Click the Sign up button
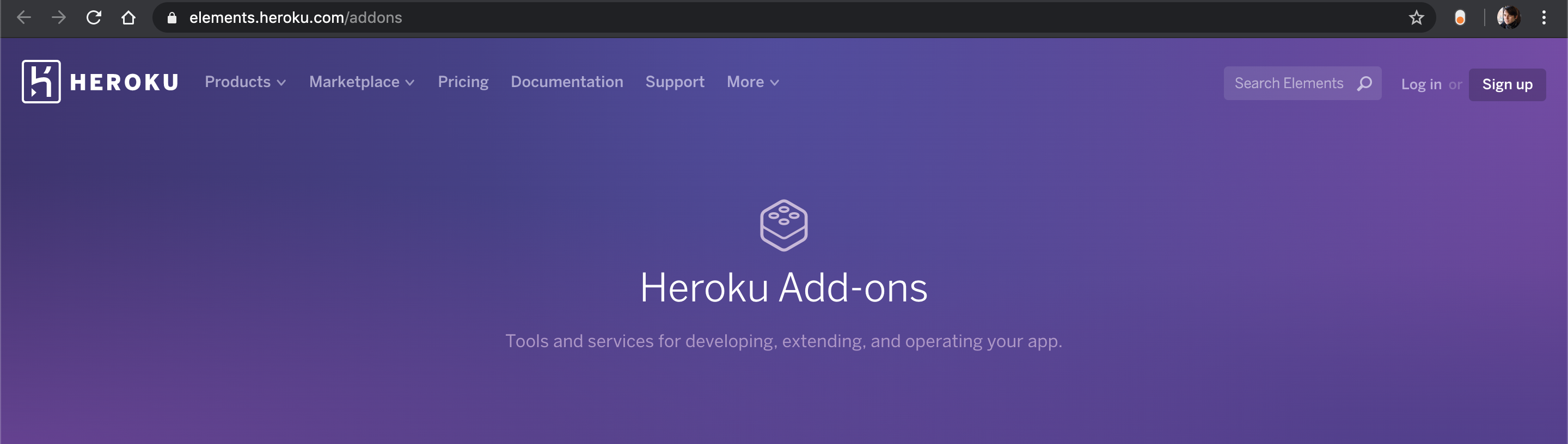1568x444 pixels. coord(1506,84)
